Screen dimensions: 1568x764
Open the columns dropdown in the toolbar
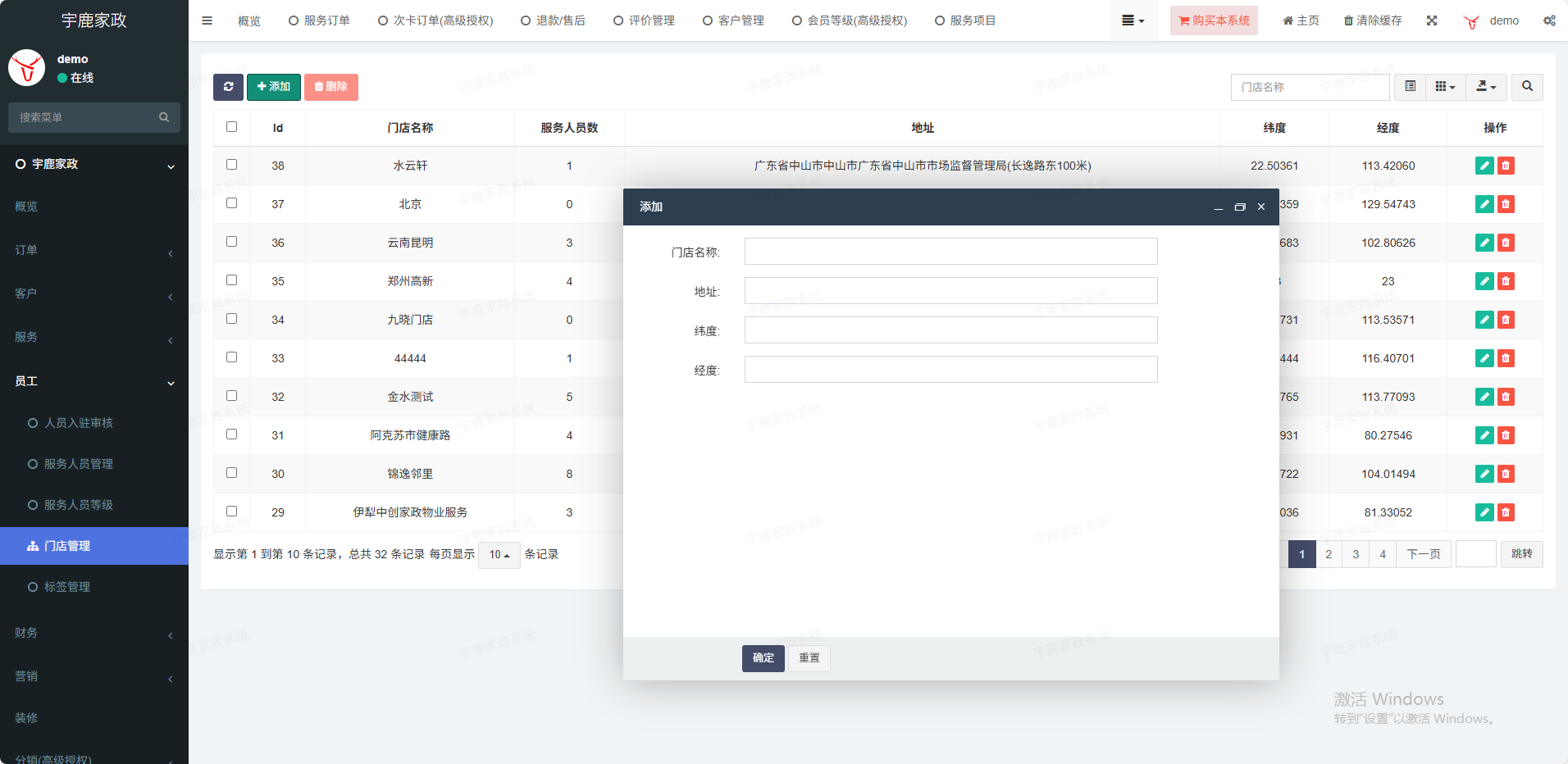[x=1445, y=87]
